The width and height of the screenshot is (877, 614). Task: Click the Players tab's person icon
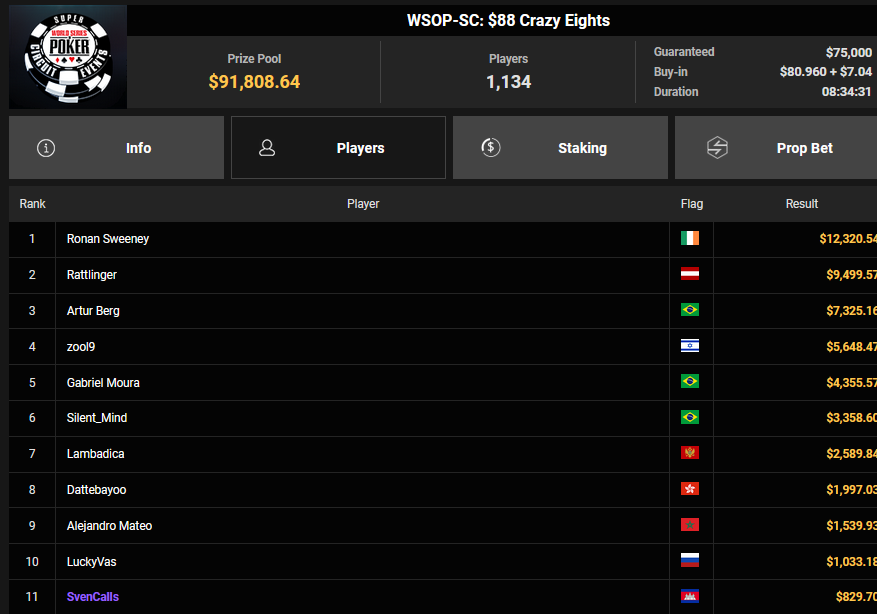point(267,148)
